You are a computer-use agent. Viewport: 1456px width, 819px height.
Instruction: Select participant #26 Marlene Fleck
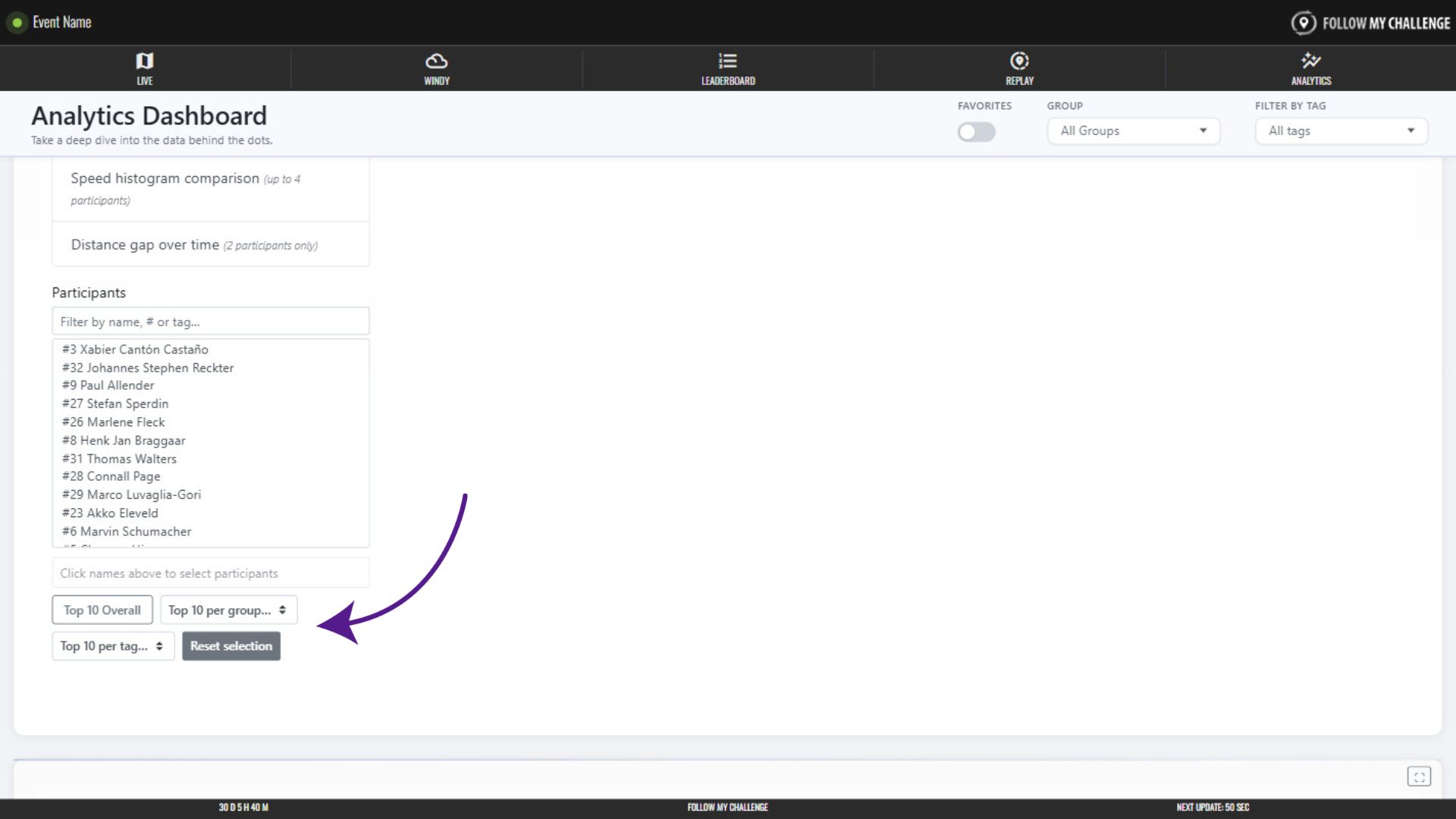pos(114,422)
